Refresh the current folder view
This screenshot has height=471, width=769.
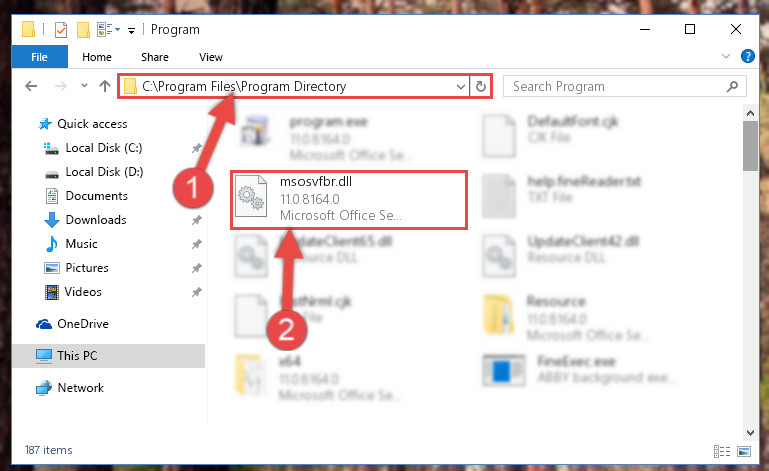tap(481, 86)
